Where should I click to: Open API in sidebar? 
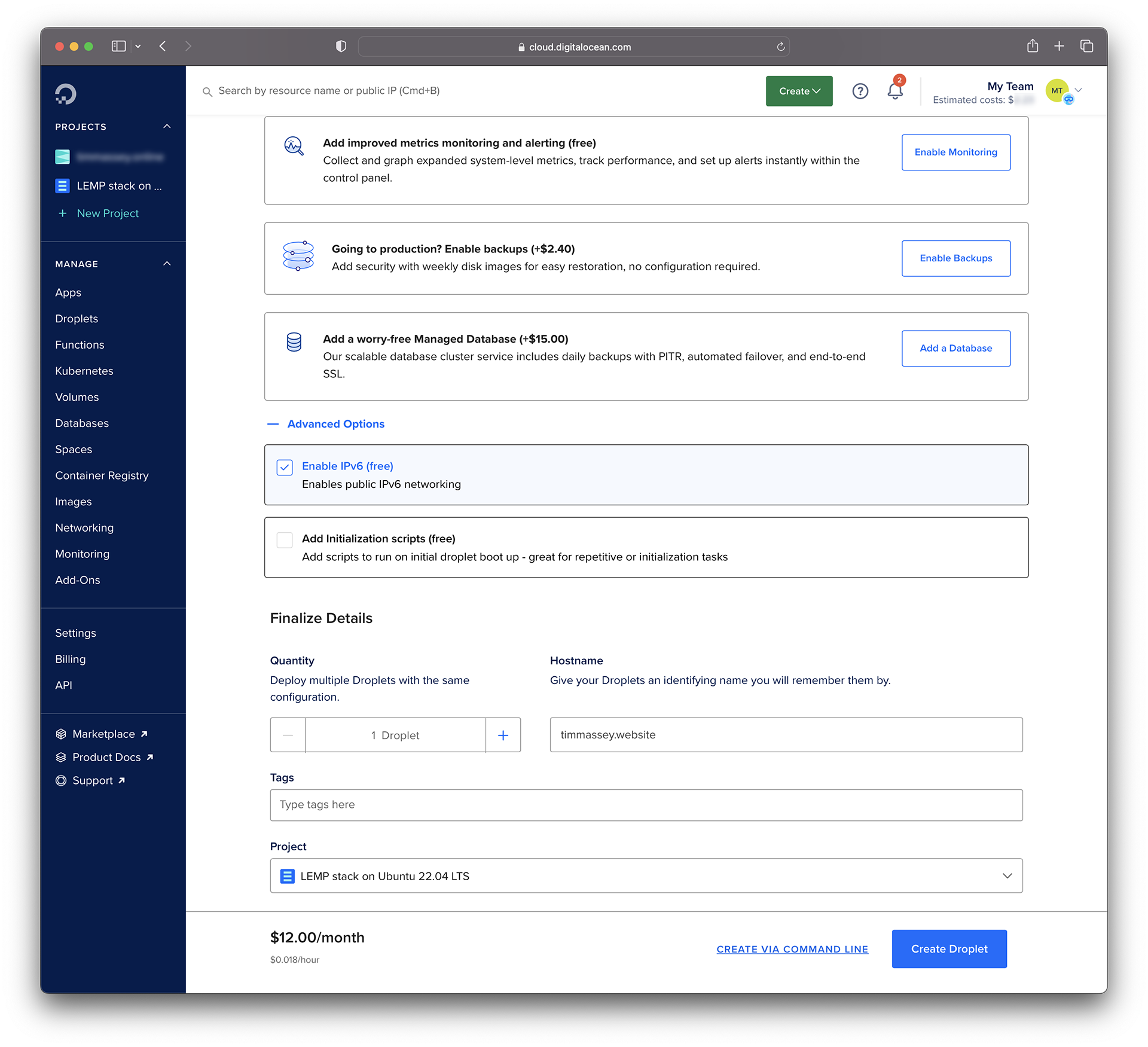pyautogui.click(x=63, y=685)
